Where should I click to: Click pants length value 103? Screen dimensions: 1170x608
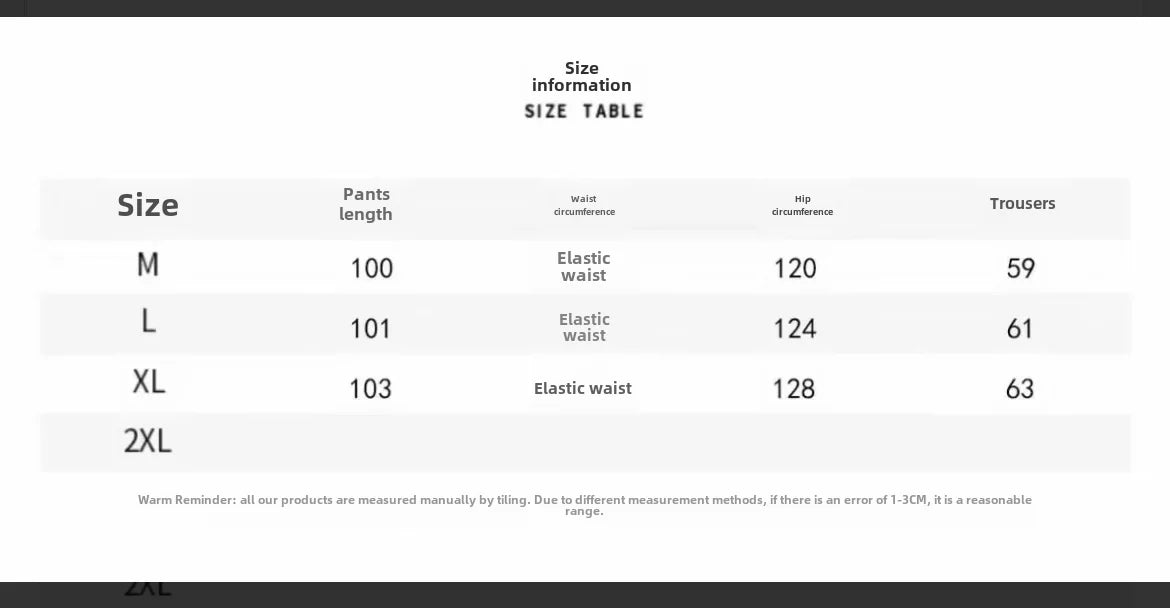[370, 389]
